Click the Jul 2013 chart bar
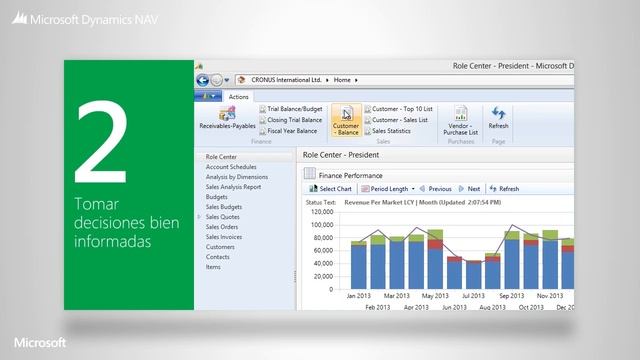Viewport: 640px width, 360px height. [473, 275]
